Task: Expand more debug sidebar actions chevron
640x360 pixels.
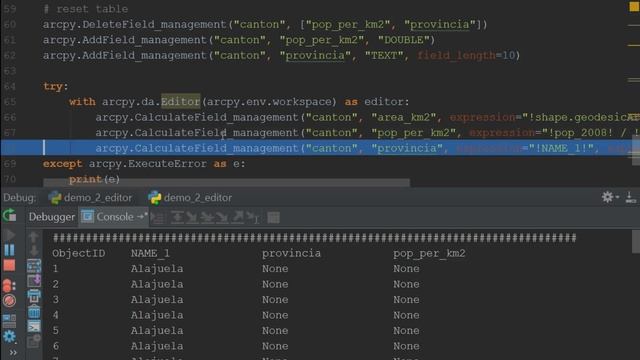Action: pyautogui.click(x=13, y=352)
